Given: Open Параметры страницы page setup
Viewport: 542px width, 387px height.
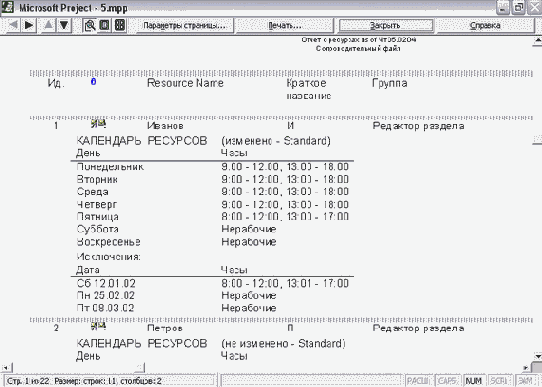Looking at the screenshot, I should (184, 26).
